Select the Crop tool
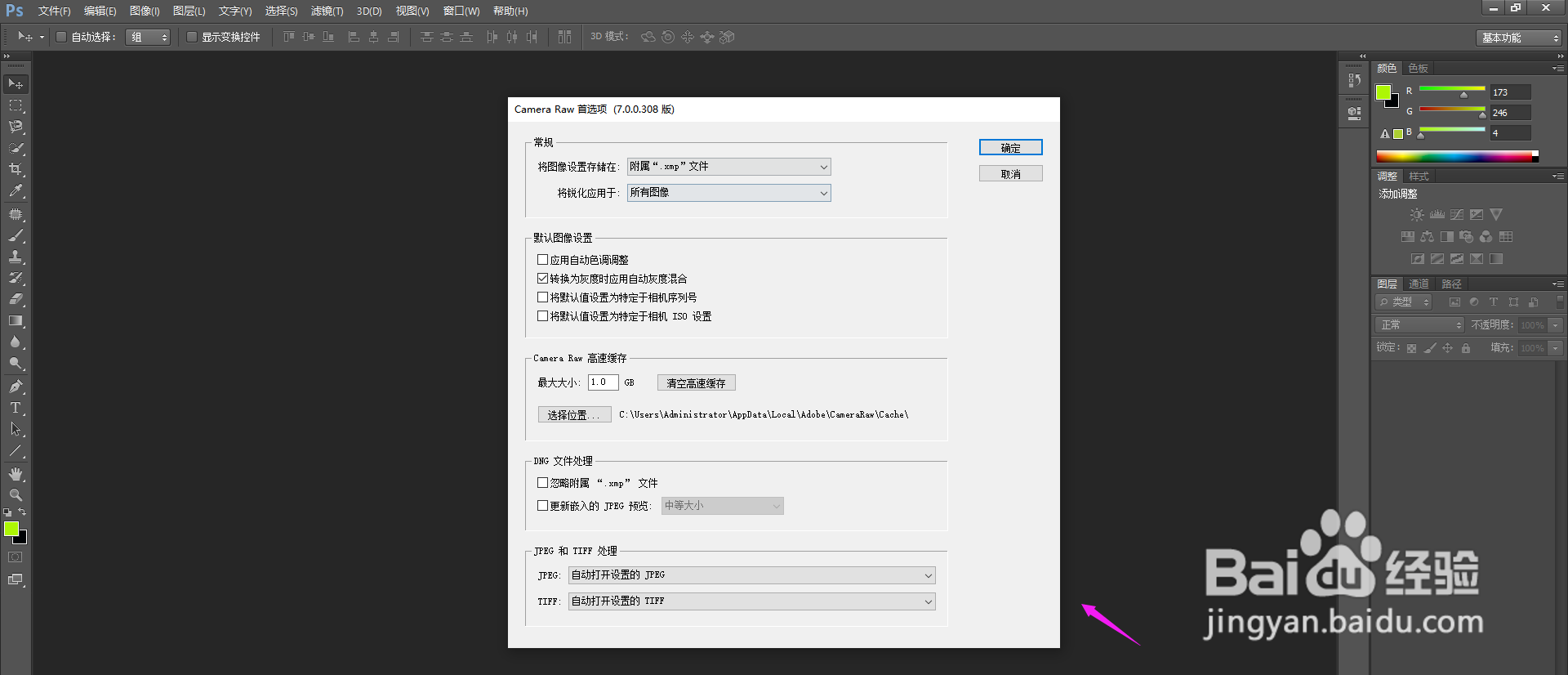The width and height of the screenshot is (1568, 675). [16, 169]
